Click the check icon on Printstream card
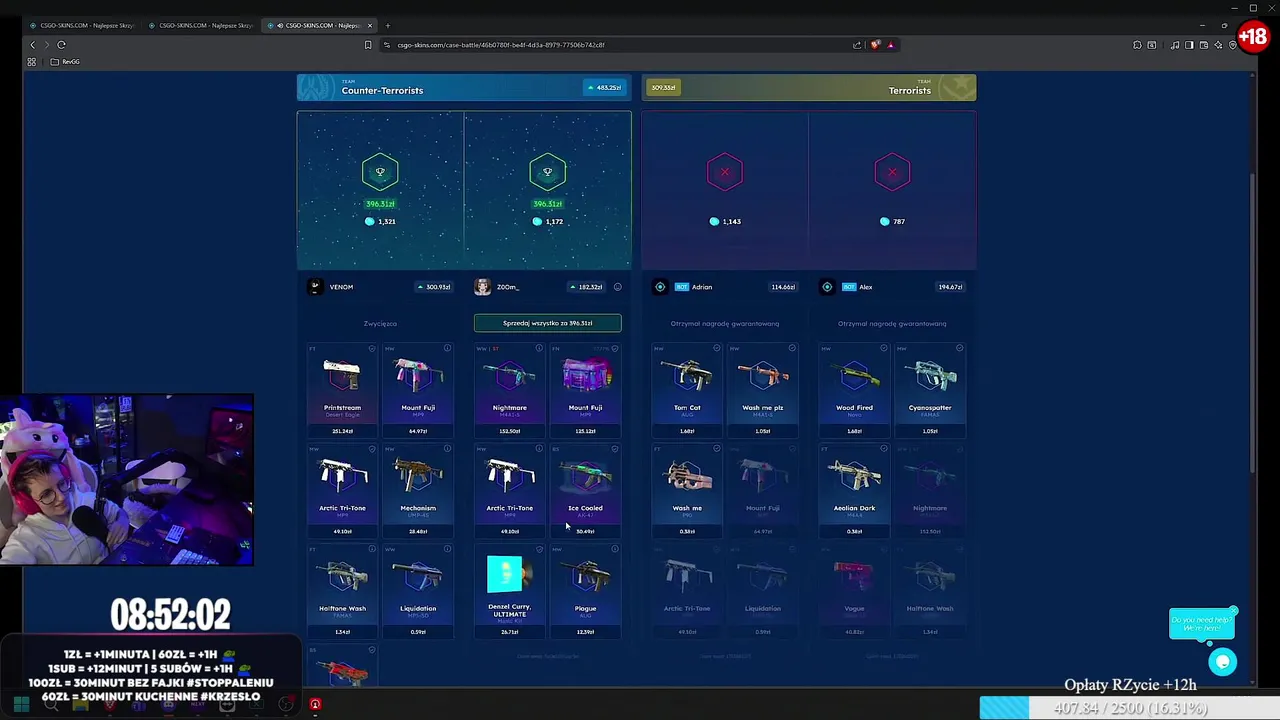 pos(372,349)
